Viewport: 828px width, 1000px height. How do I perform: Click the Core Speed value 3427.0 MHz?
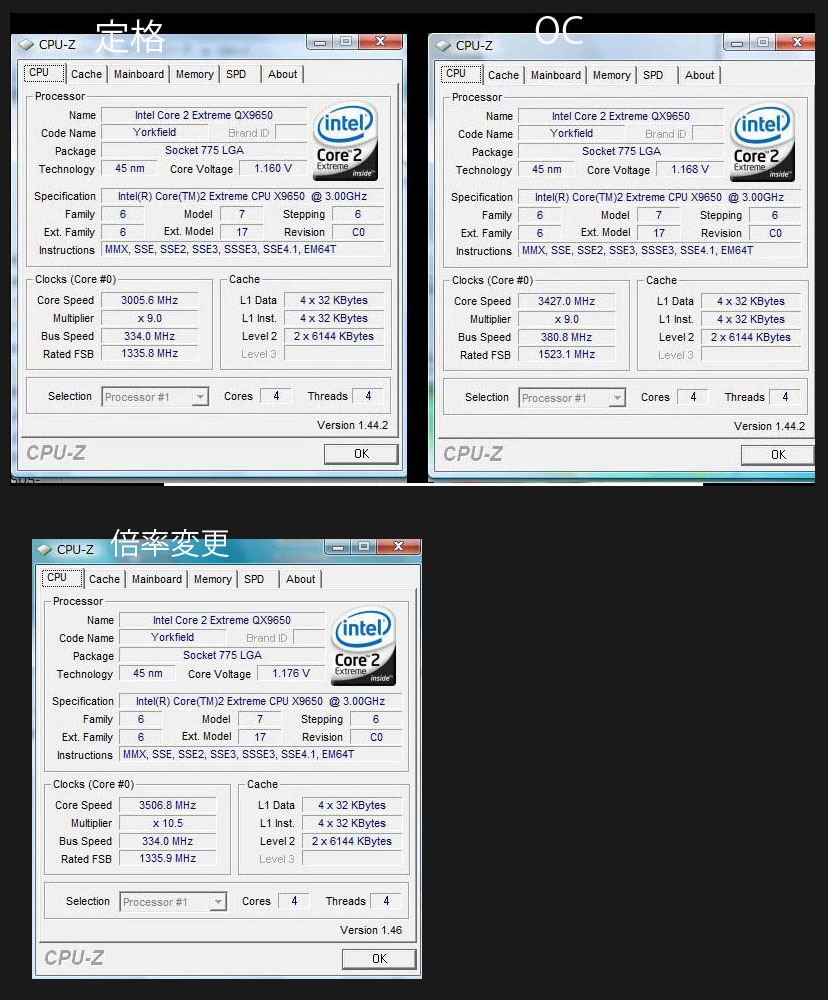pyautogui.click(x=566, y=302)
